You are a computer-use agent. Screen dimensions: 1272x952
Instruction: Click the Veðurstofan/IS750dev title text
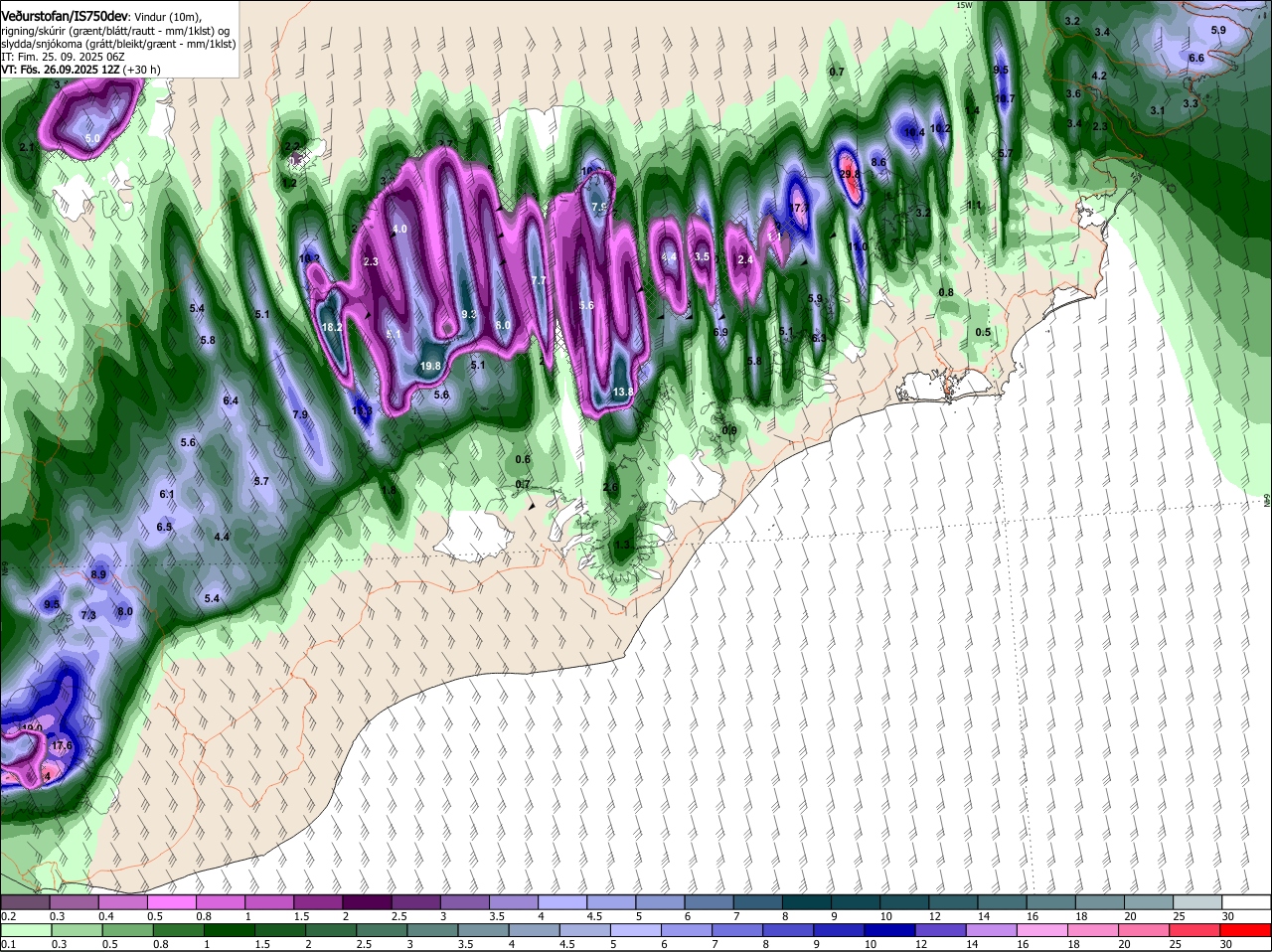[63, 17]
